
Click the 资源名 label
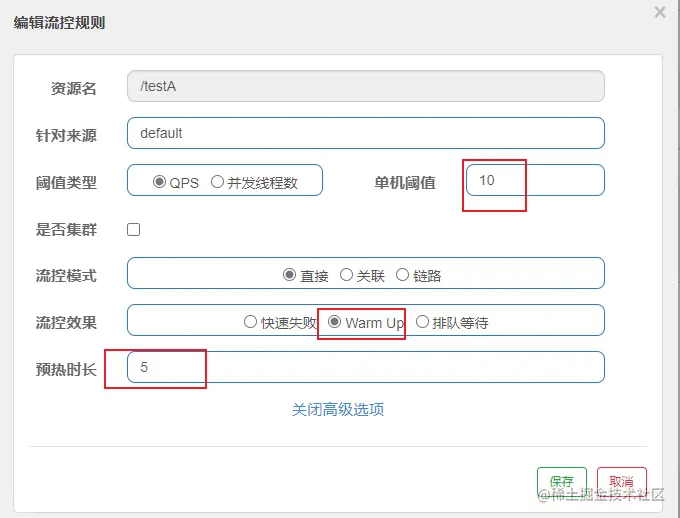(x=73, y=89)
